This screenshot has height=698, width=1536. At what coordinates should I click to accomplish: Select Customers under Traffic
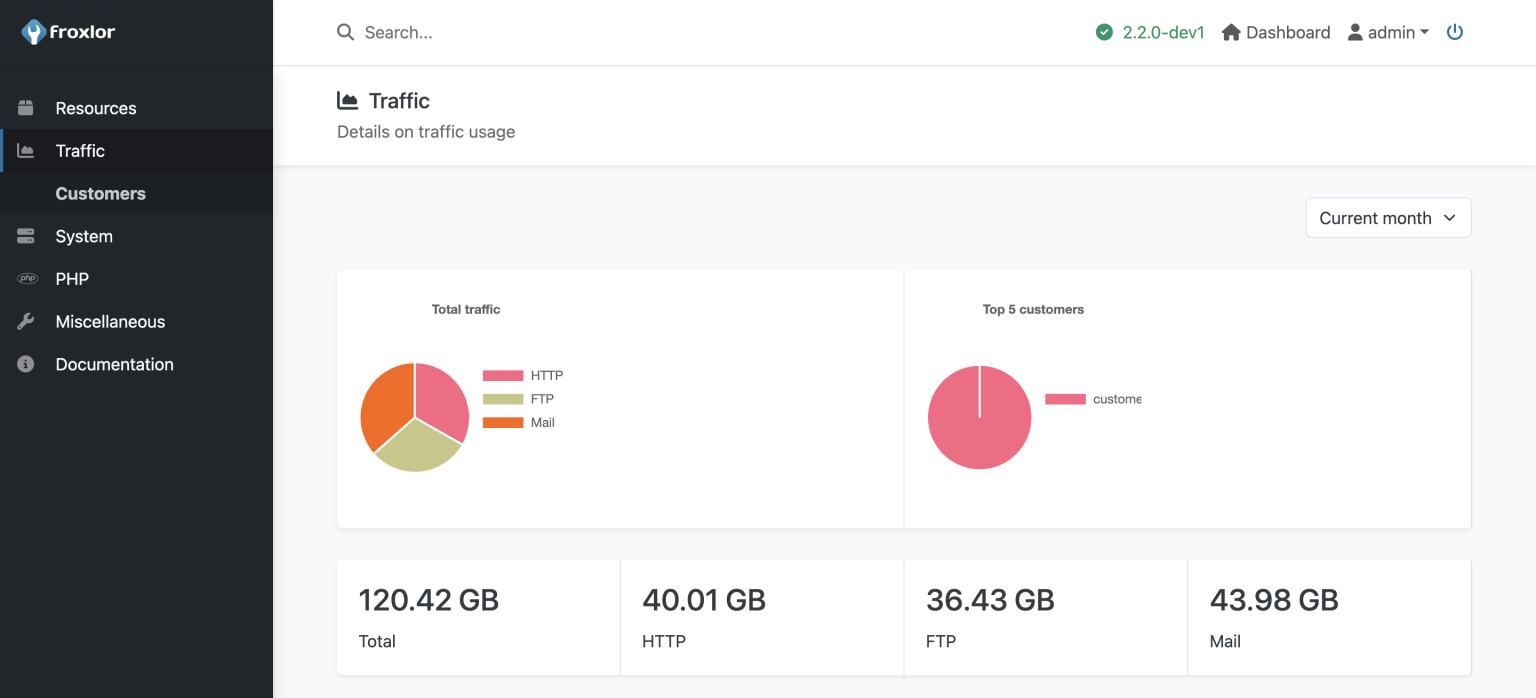point(100,193)
